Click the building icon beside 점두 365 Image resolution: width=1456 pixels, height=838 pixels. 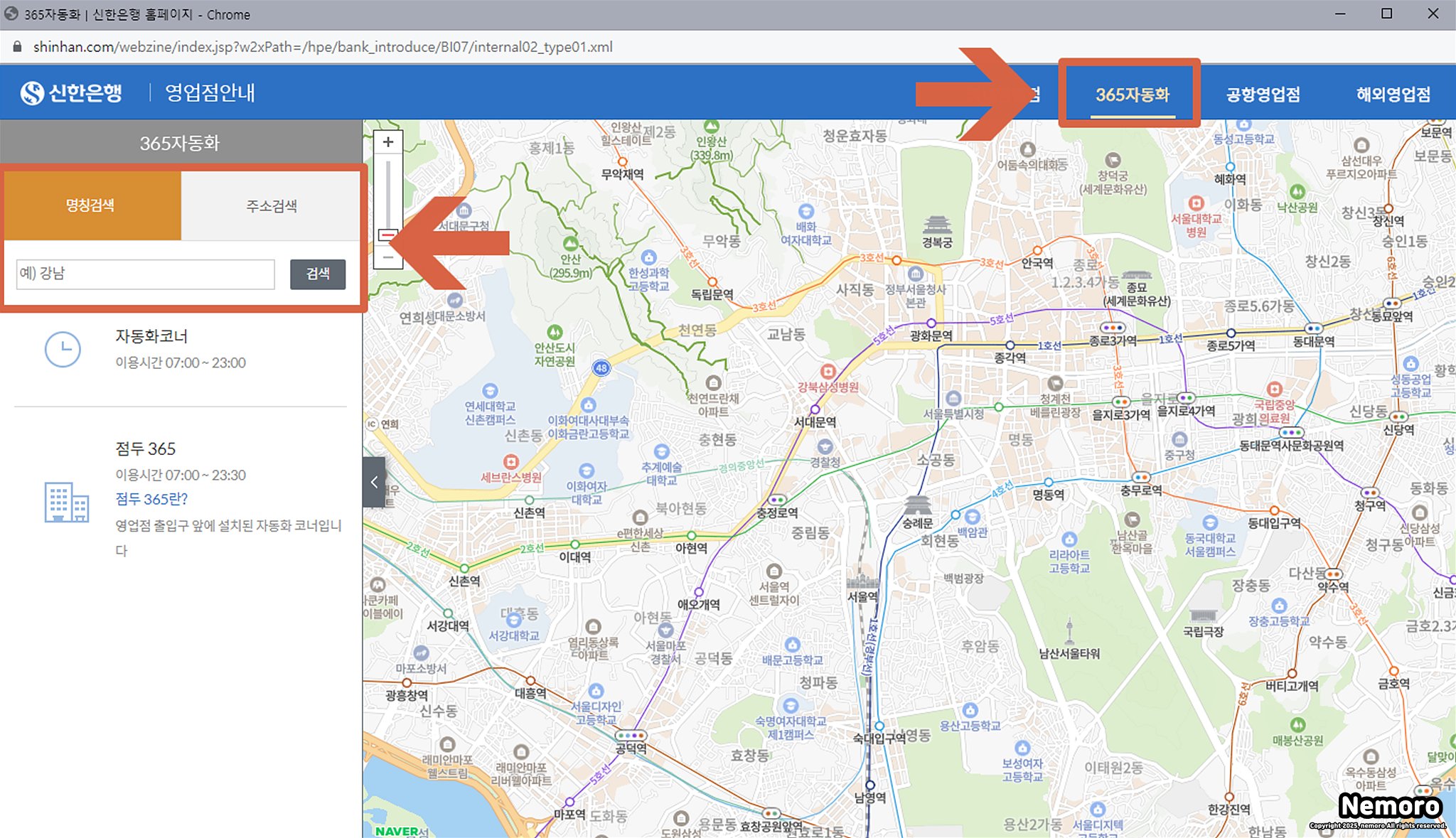[66, 502]
